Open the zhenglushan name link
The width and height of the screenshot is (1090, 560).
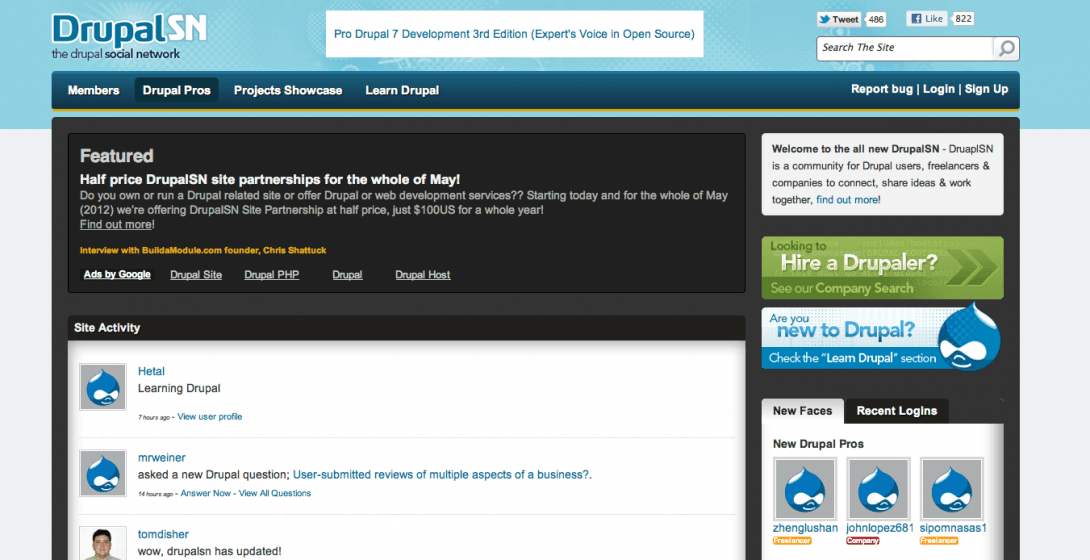coord(805,528)
